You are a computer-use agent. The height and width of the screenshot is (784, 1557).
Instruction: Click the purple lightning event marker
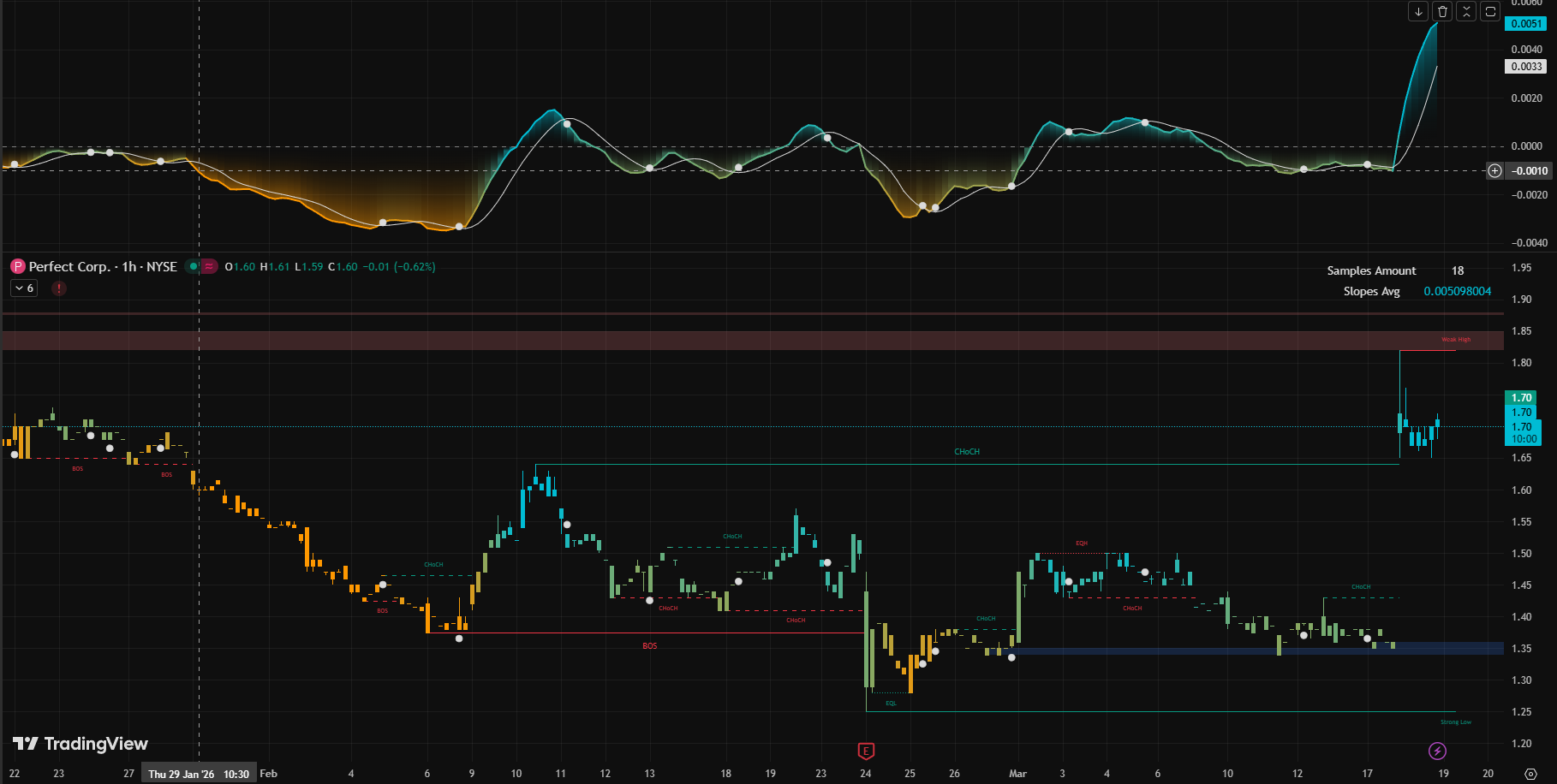tap(1437, 751)
